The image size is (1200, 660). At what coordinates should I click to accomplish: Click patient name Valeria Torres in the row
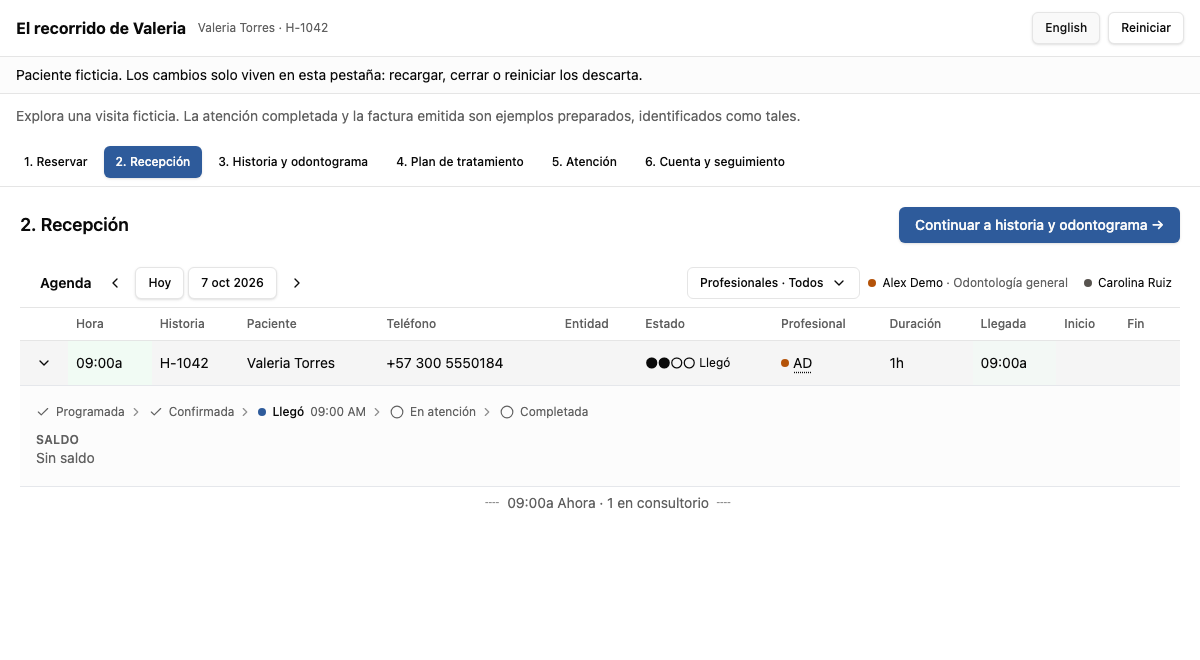pyautogui.click(x=291, y=363)
